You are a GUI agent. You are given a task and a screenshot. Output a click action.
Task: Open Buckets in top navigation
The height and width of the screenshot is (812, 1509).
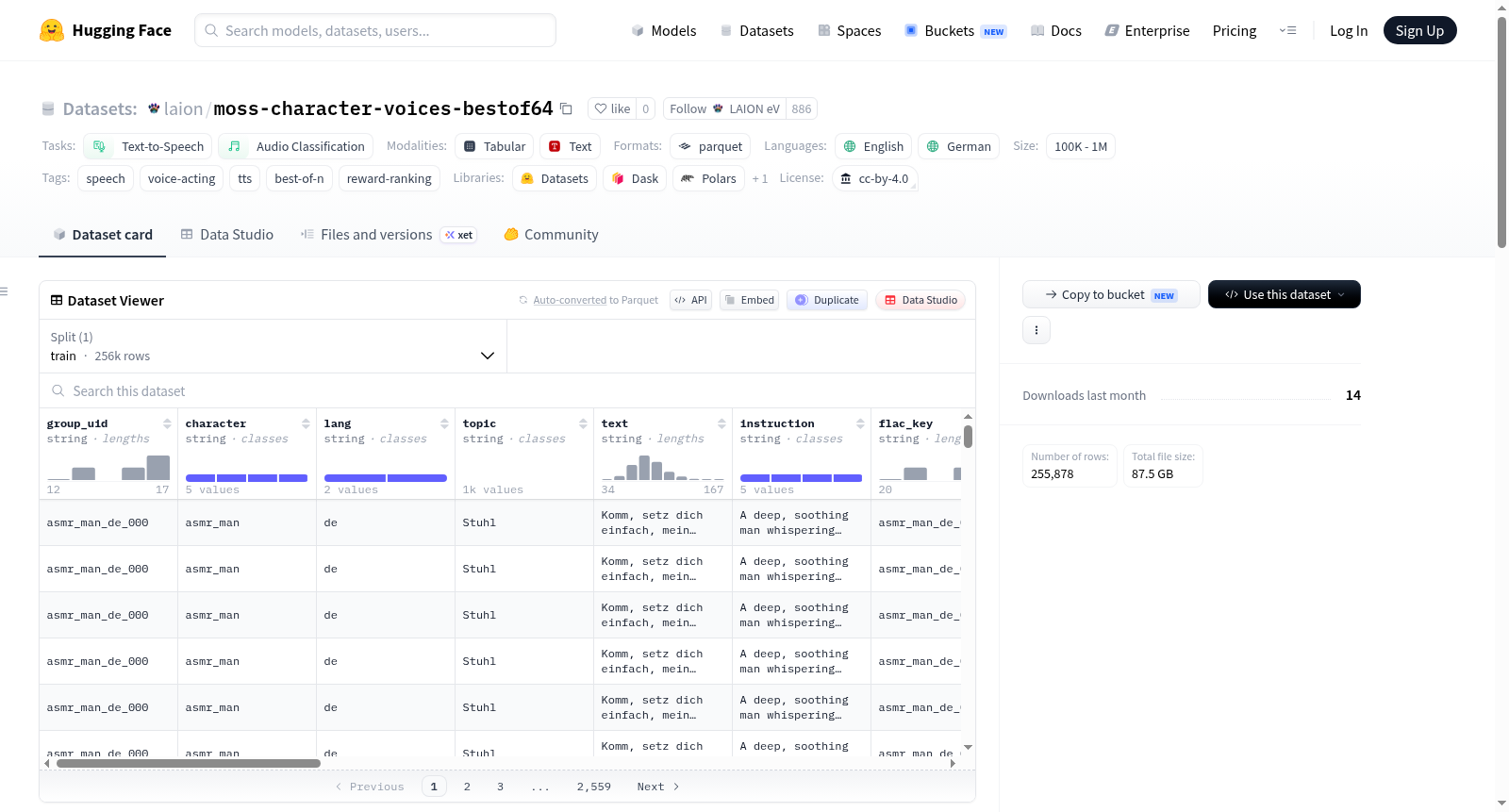955,30
